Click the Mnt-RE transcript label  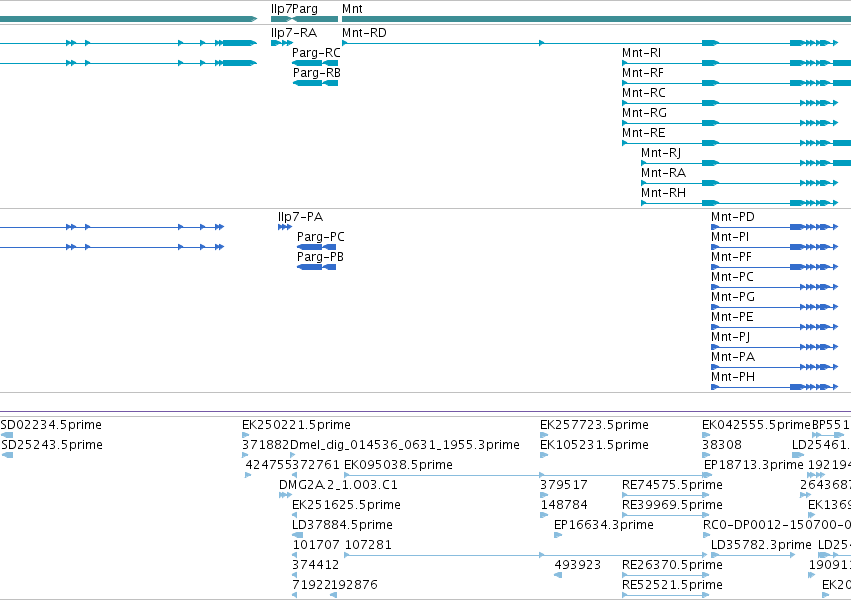click(x=644, y=133)
